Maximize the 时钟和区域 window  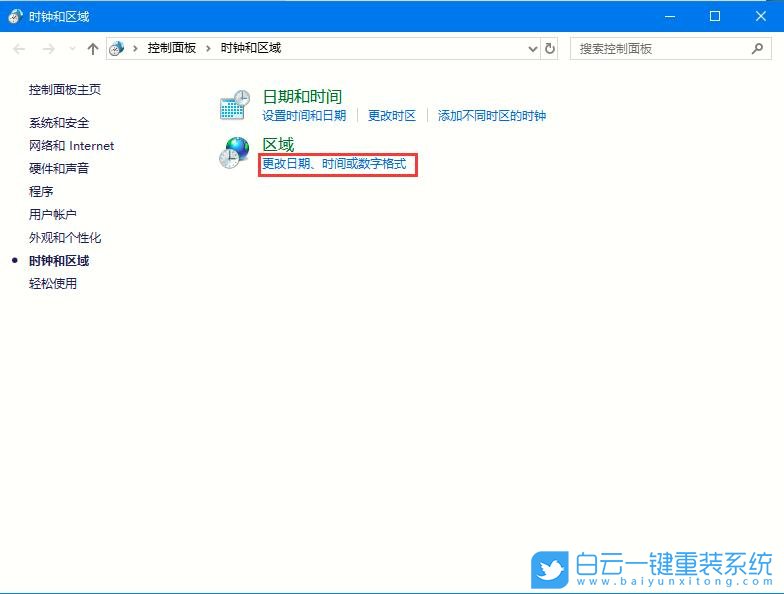(715, 16)
